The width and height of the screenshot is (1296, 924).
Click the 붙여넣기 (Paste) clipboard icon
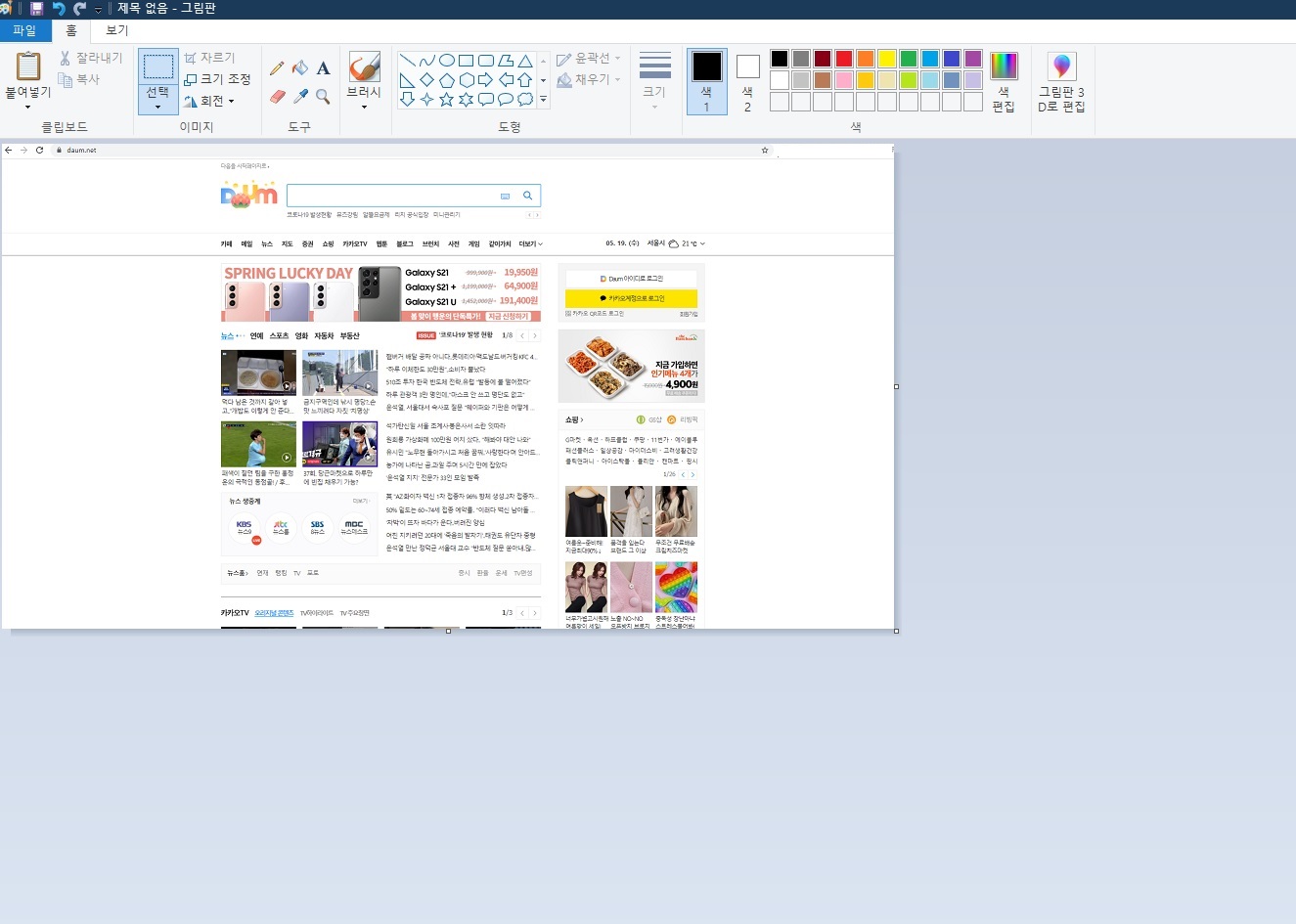pos(28,66)
